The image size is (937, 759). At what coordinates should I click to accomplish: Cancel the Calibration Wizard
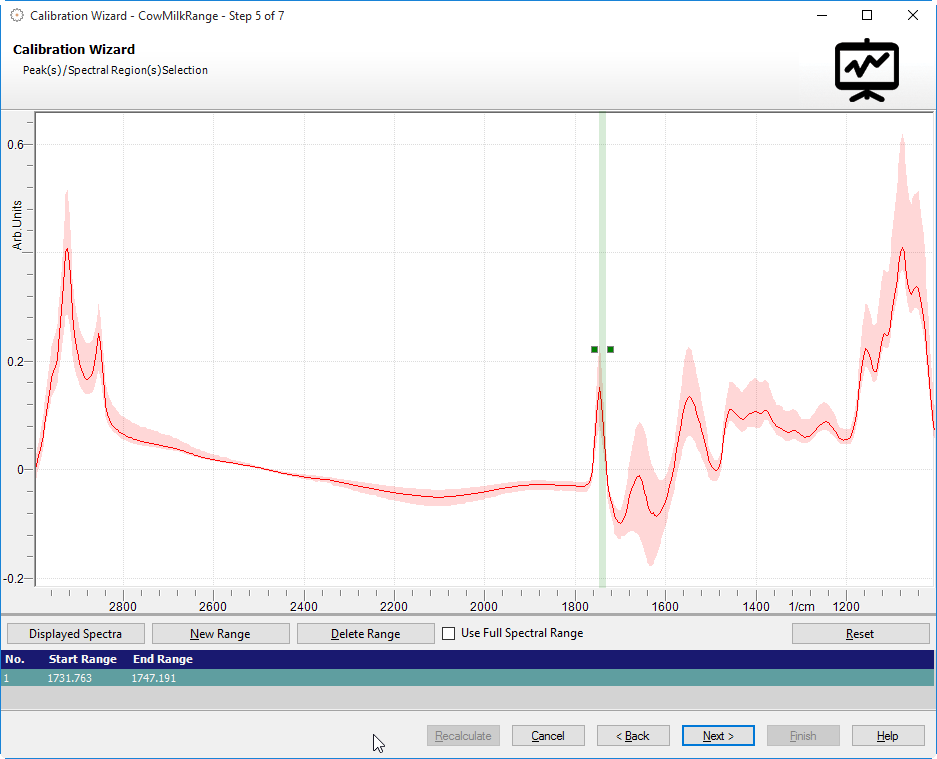coord(548,736)
